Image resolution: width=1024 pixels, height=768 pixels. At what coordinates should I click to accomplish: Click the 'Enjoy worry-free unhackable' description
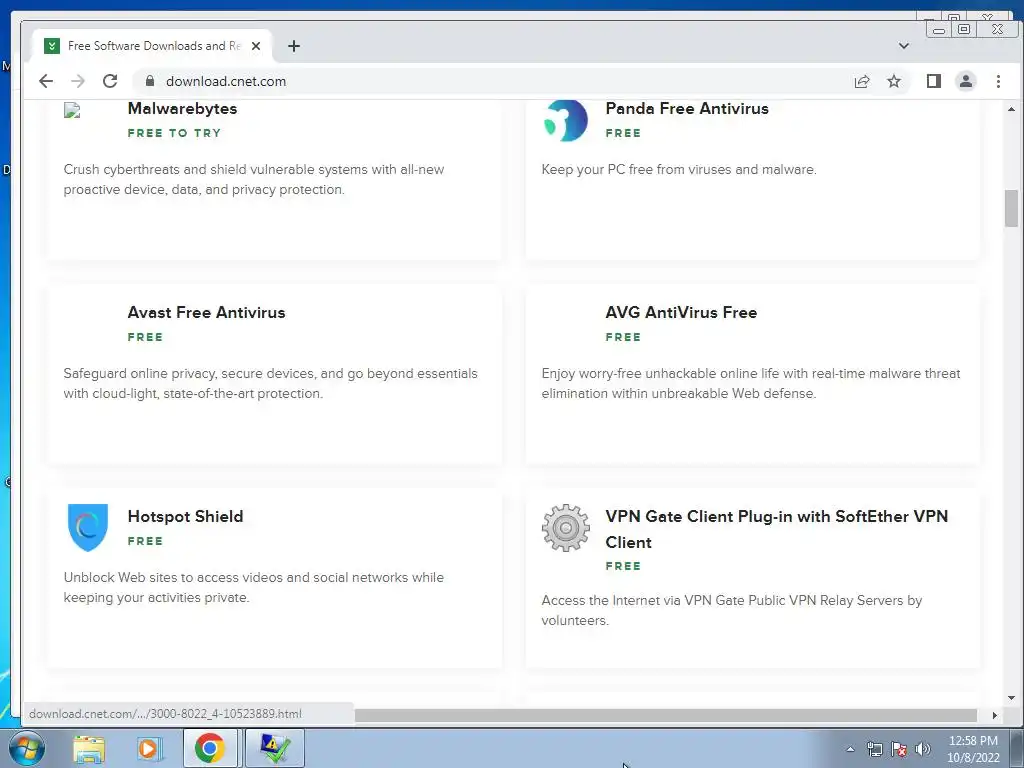[x=751, y=383]
